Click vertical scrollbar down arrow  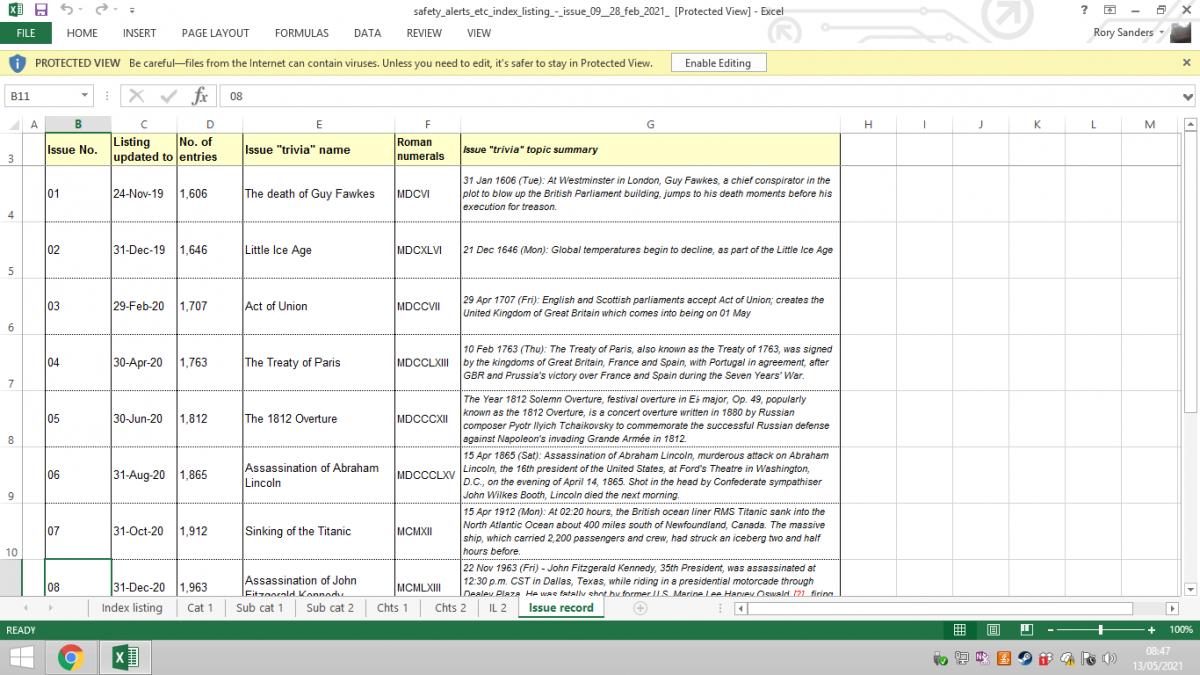(x=1190, y=589)
